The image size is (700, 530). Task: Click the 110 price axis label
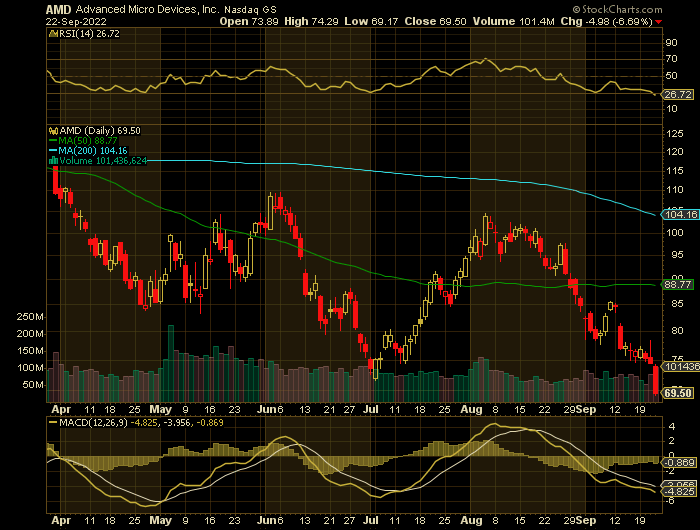point(674,190)
